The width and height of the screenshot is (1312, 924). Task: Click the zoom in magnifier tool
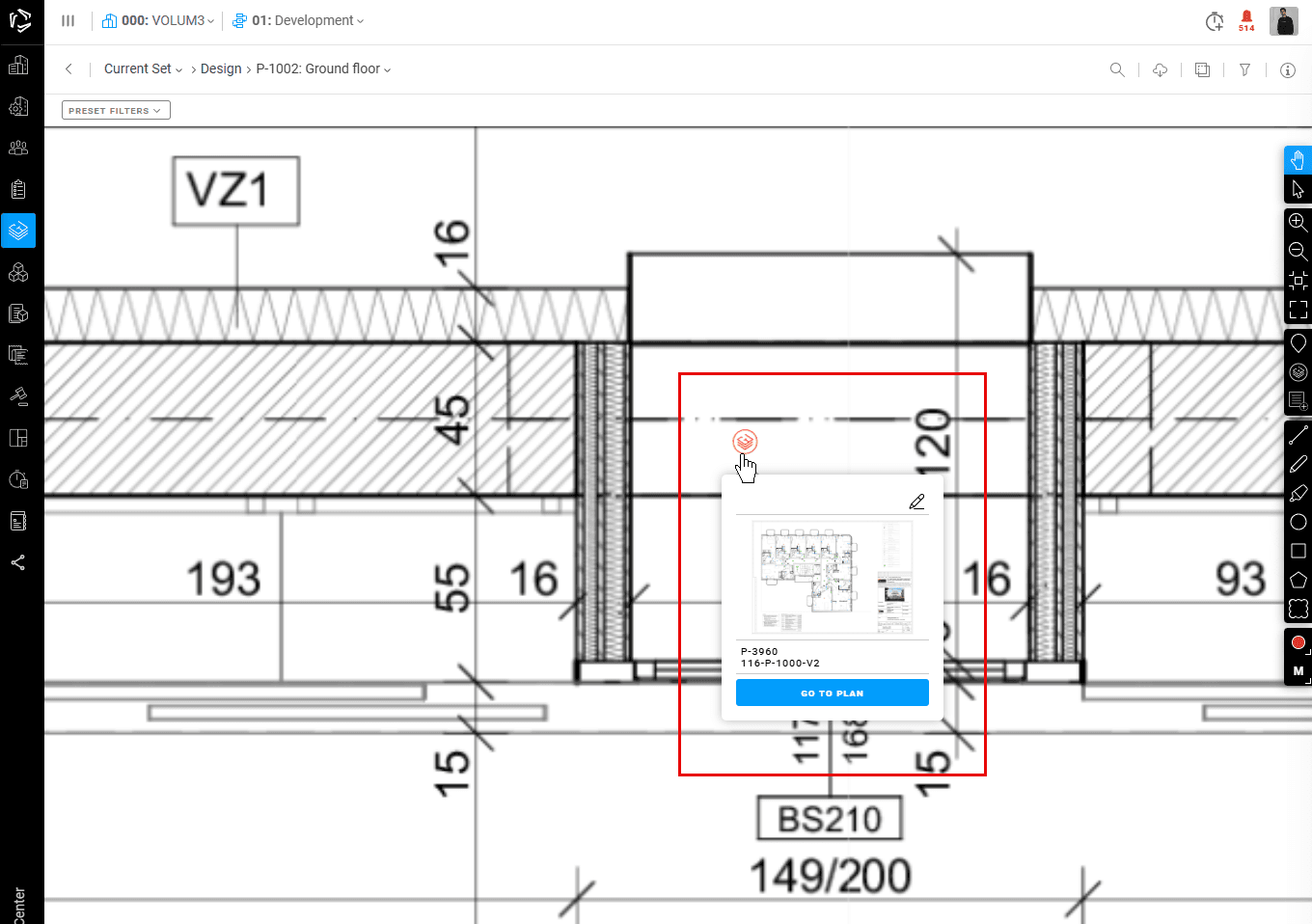(x=1298, y=222)
